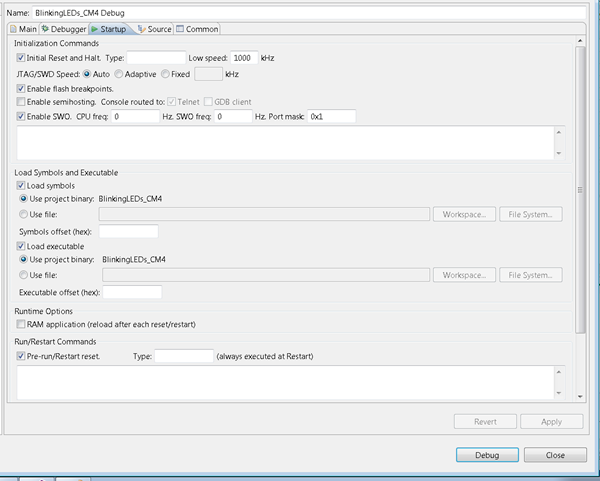Screen dimensions: 600x481
Task: Click main panel scroll down arrow
Action: coord(580,396)
